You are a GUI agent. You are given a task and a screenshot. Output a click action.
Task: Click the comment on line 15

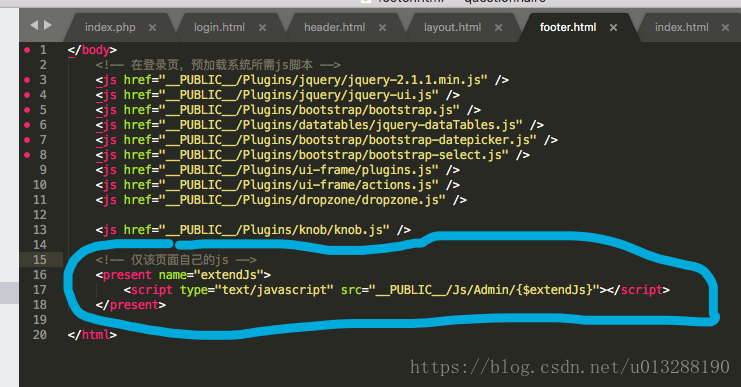(x=176, y=259)
